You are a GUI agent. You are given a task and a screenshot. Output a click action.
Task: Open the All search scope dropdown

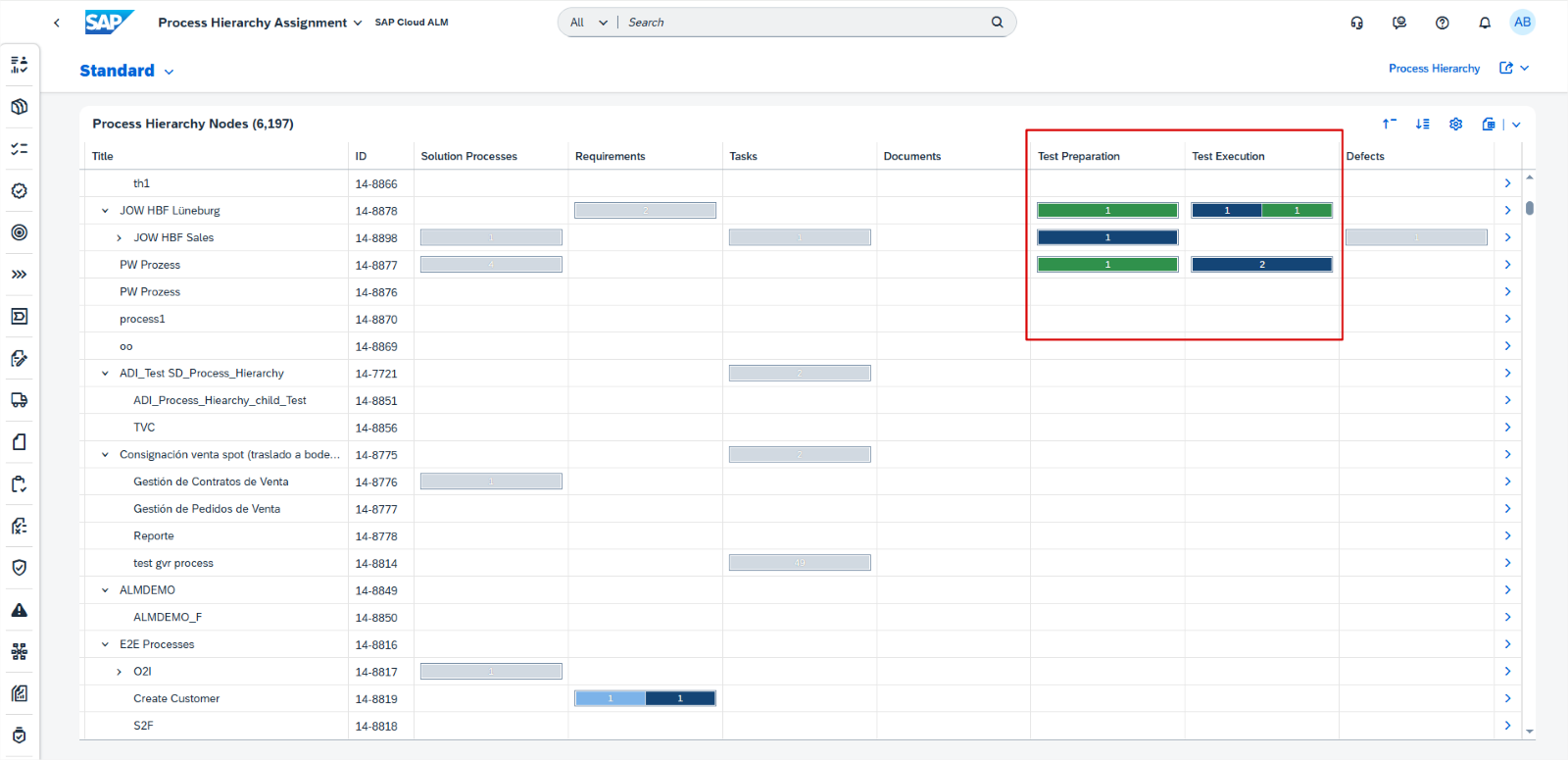(x=588, y=23)
